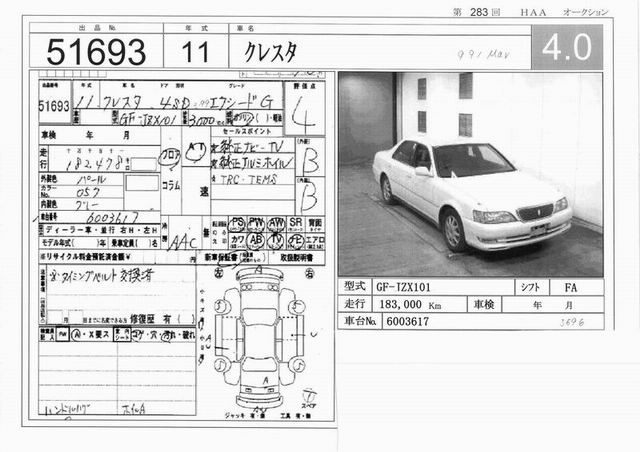640x452 pixels.
Task: Click the faint 369.6 handwritten note
Action: point(571,322)
